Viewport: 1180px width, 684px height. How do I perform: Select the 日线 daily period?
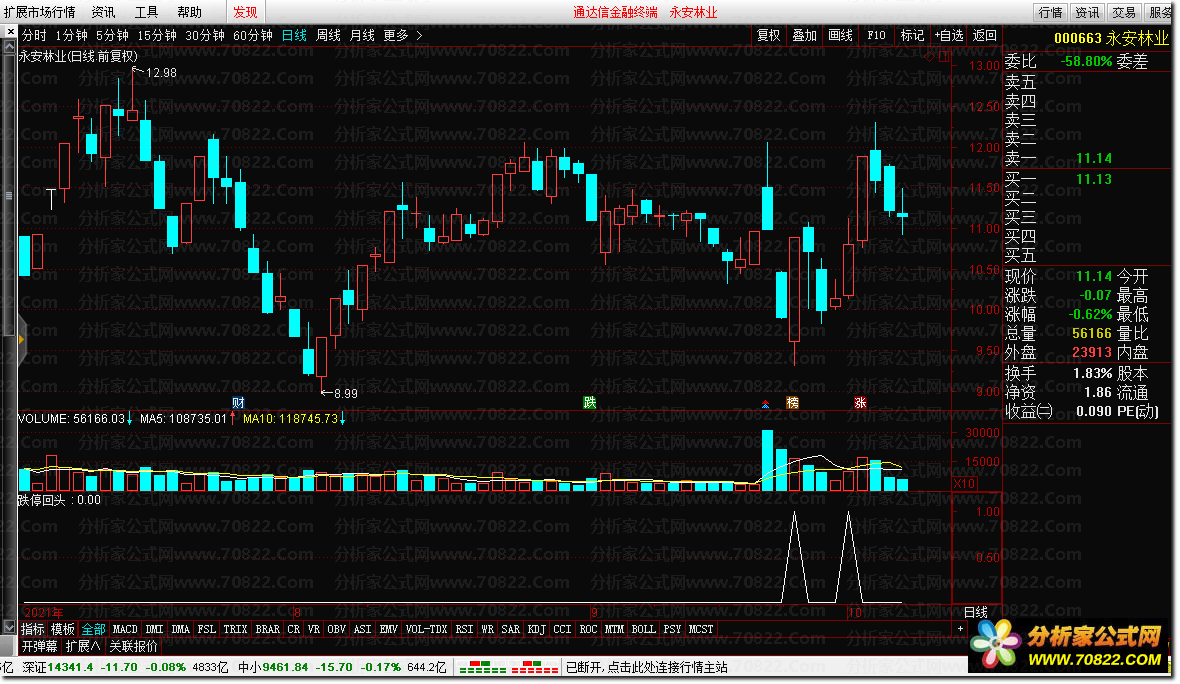(x=294, y=35)
